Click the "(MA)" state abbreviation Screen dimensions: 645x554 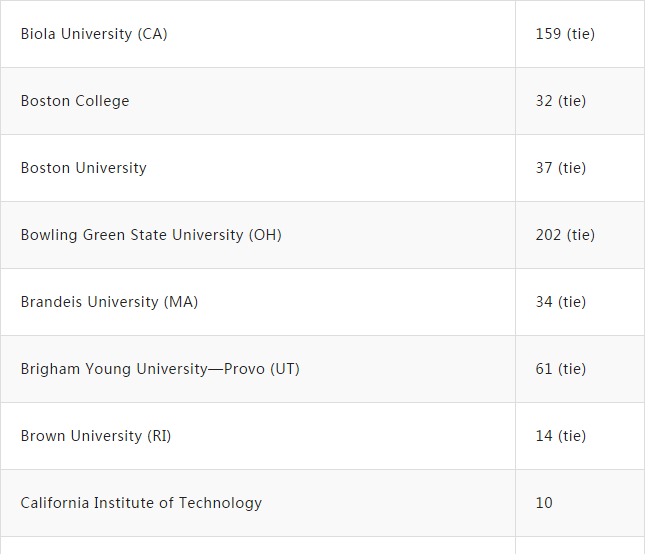[x=181, y=302]
